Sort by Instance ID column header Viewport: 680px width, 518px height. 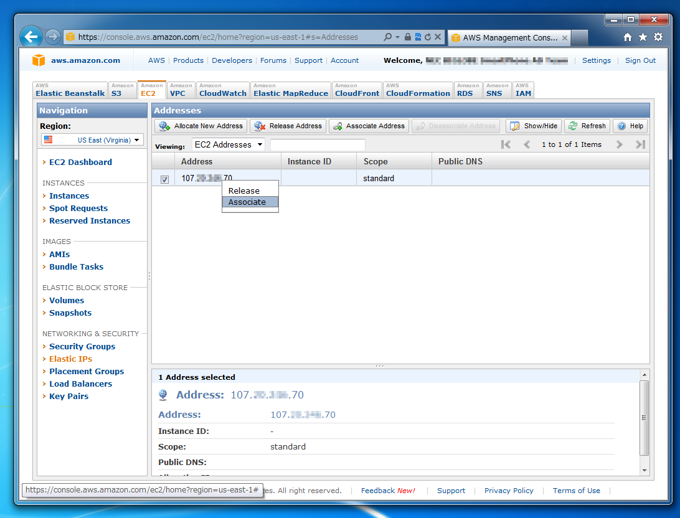click(319, 161)
